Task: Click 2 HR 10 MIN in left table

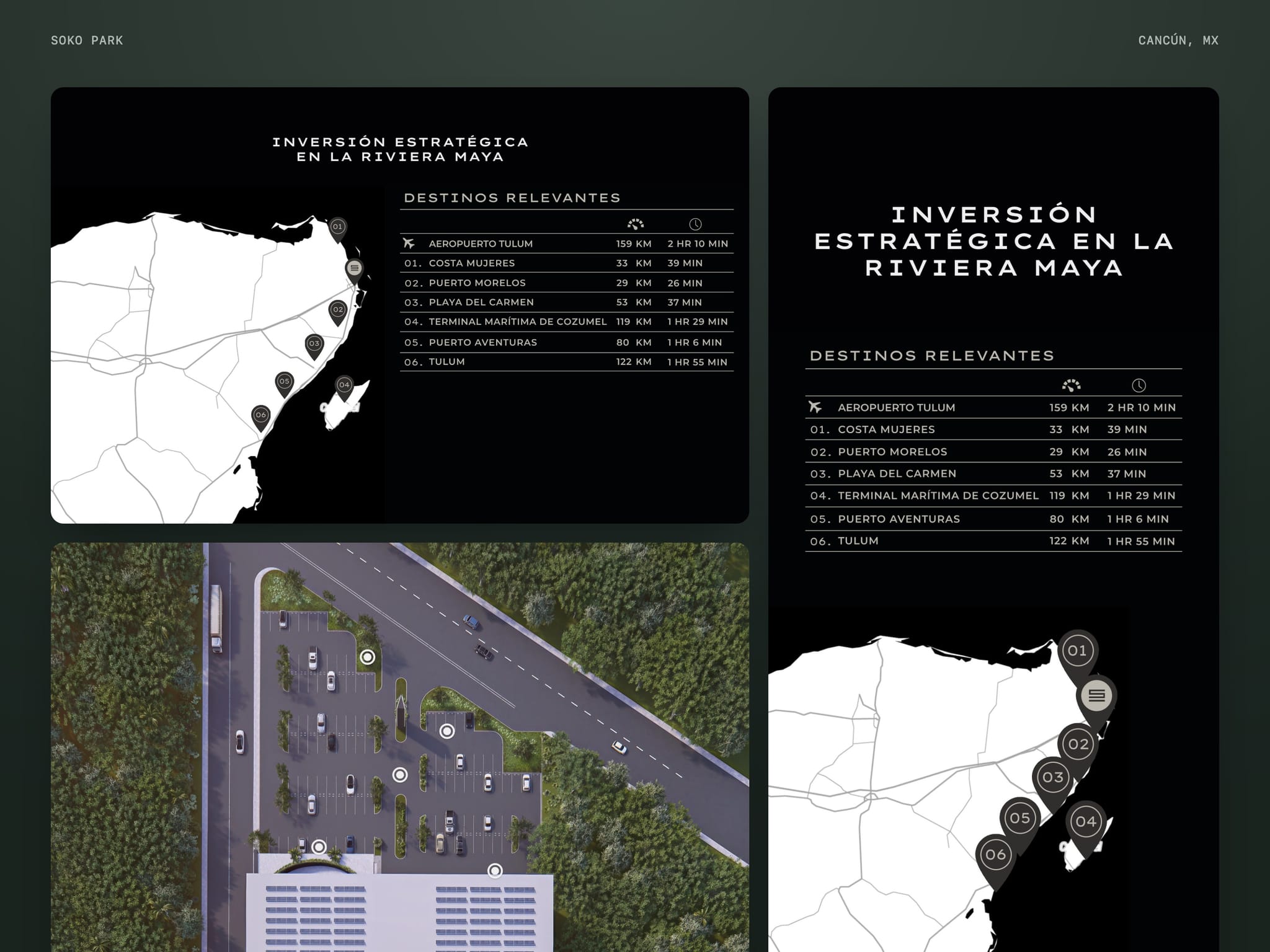Action: tap(698, 244)
